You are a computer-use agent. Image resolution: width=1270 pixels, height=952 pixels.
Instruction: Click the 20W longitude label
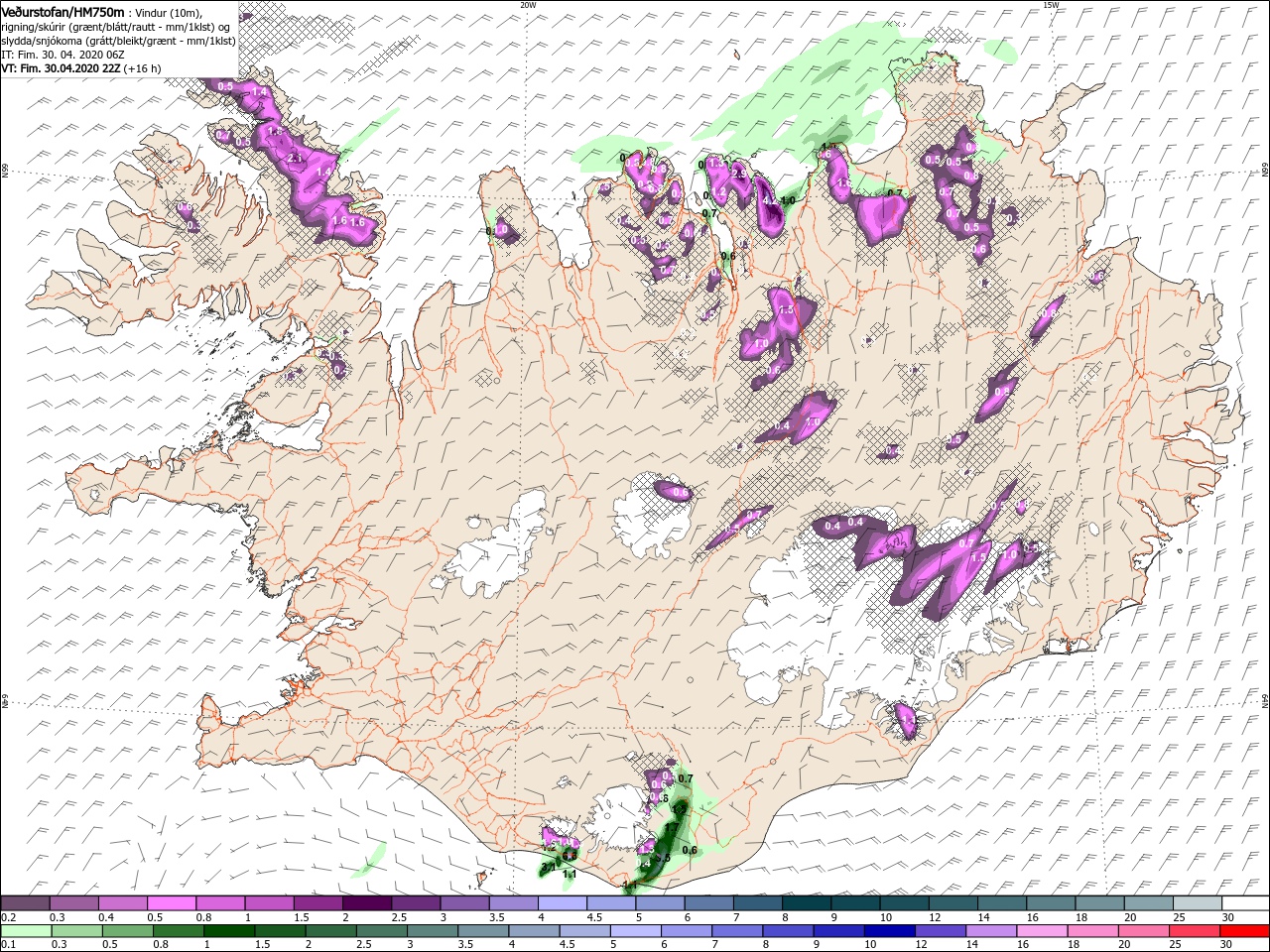[x=528, y=5]
